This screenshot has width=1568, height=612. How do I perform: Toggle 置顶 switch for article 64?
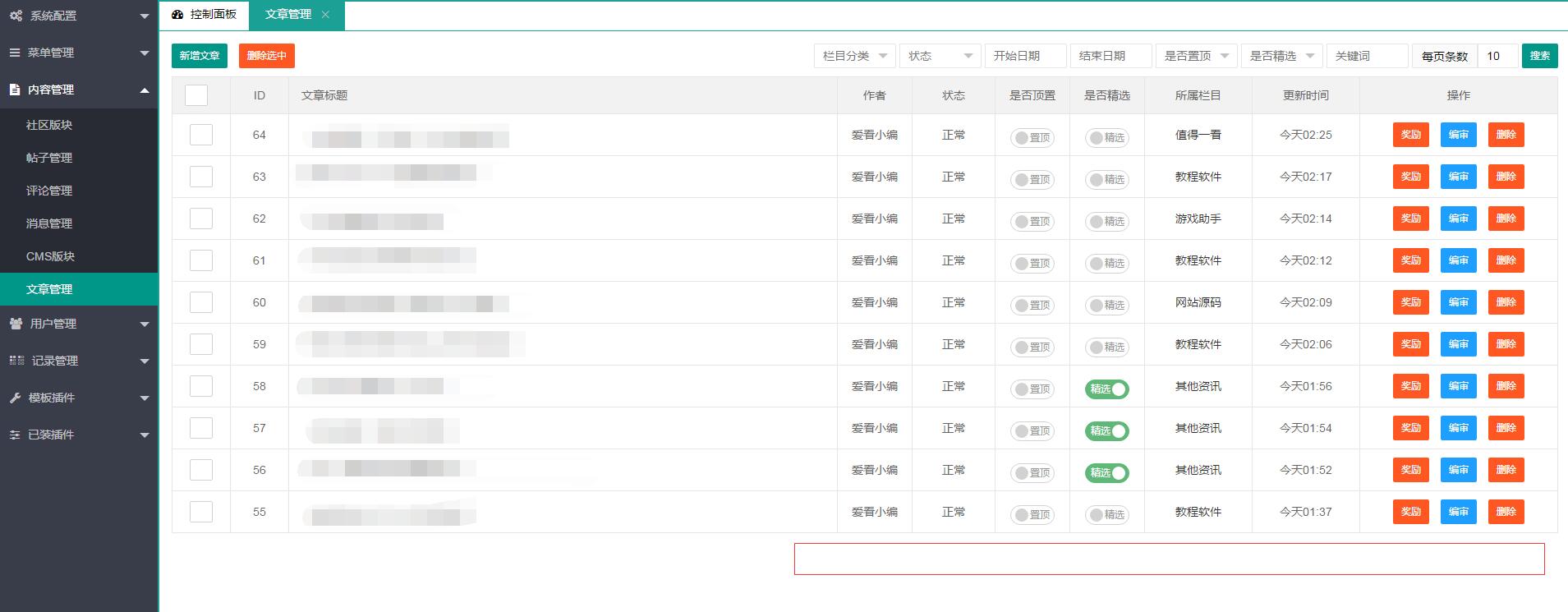[1032, 137]
